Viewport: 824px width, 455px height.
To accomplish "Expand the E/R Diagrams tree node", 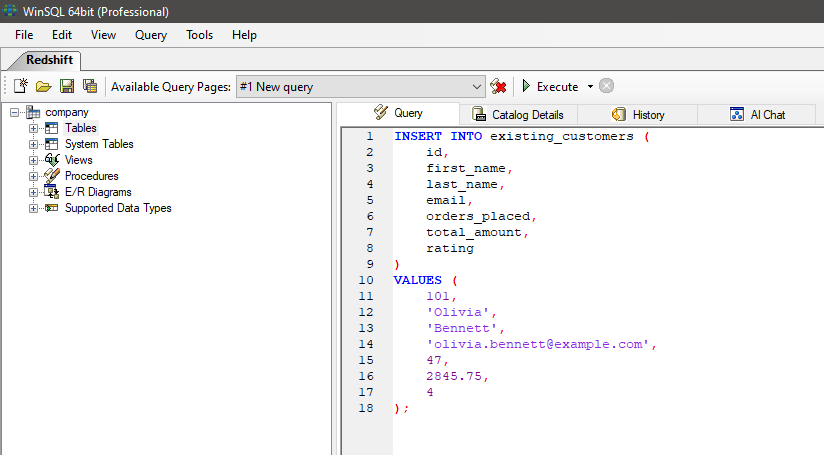I will [34, 192].
